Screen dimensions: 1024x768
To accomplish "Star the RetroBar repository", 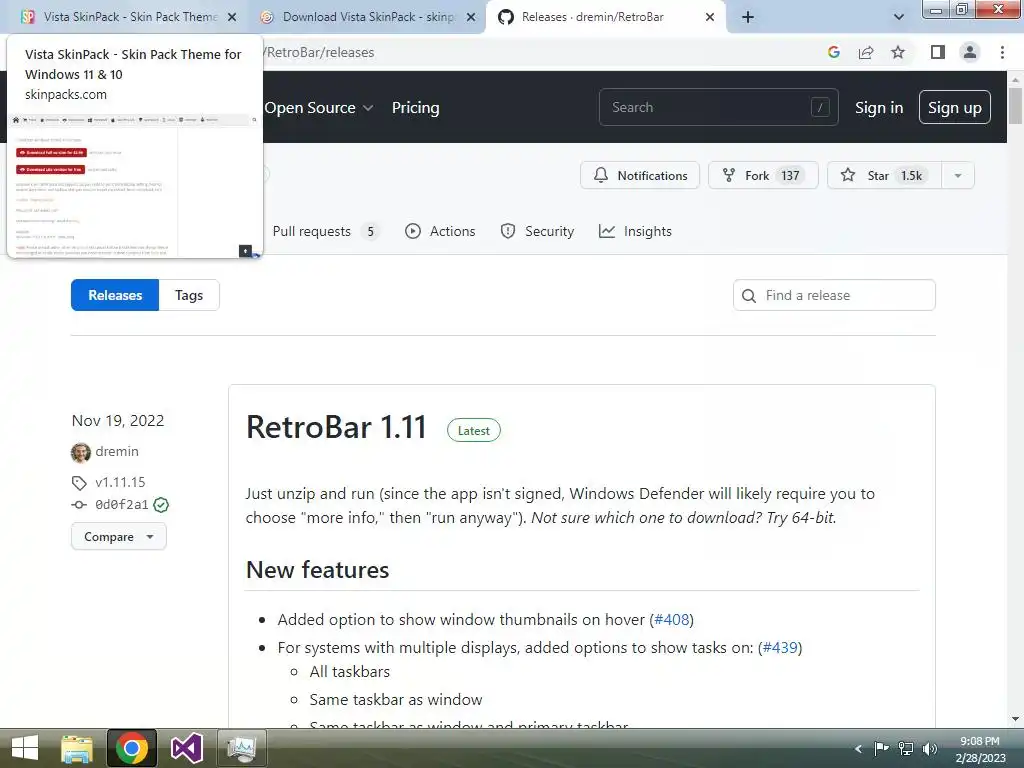I will [884, 175].
